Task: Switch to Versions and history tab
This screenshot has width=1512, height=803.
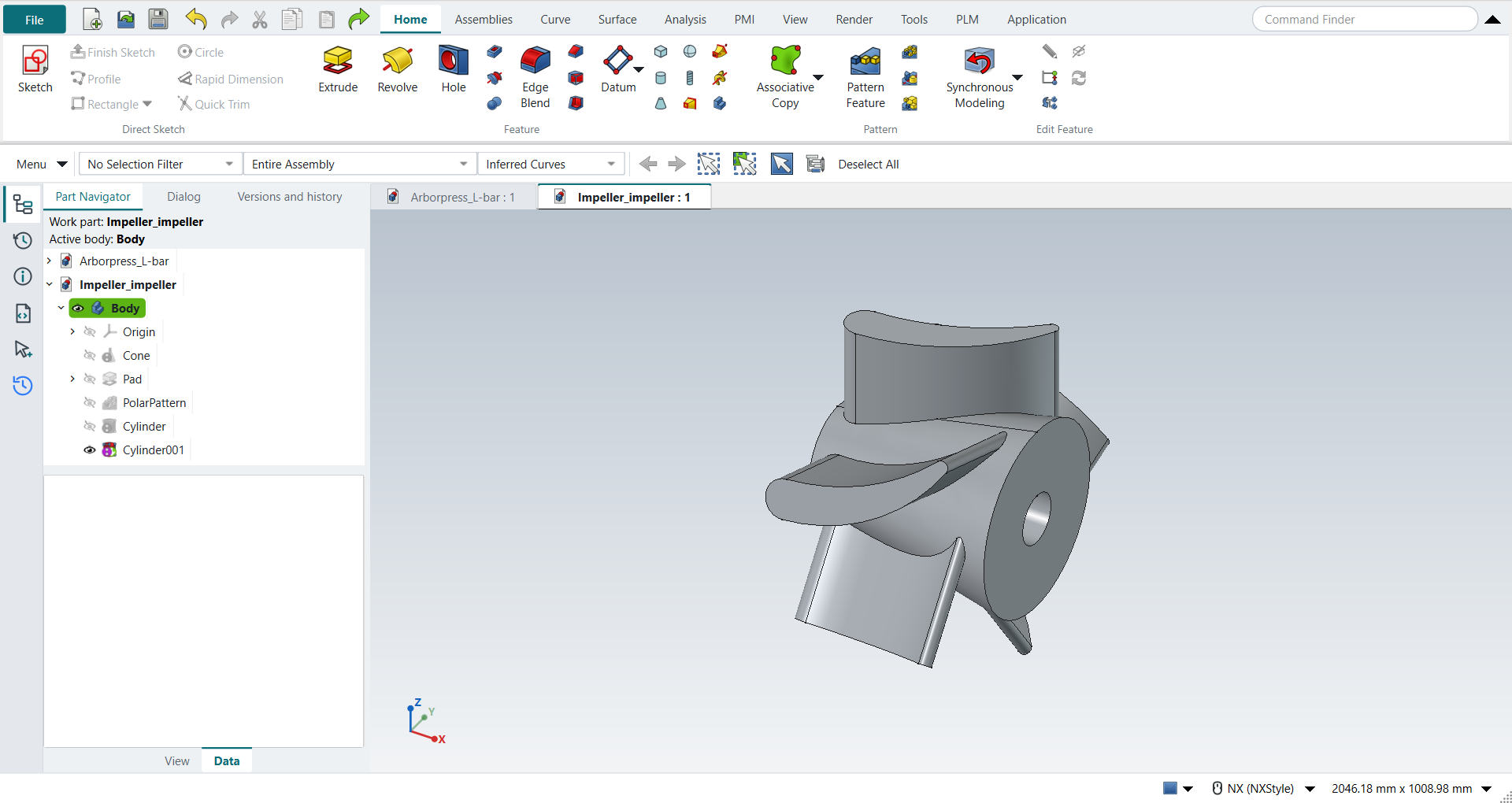Action: 290,197
